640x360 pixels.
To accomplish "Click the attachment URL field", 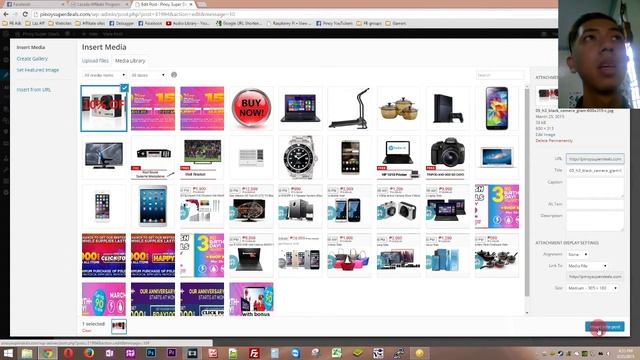I will [x=595, y=159].
